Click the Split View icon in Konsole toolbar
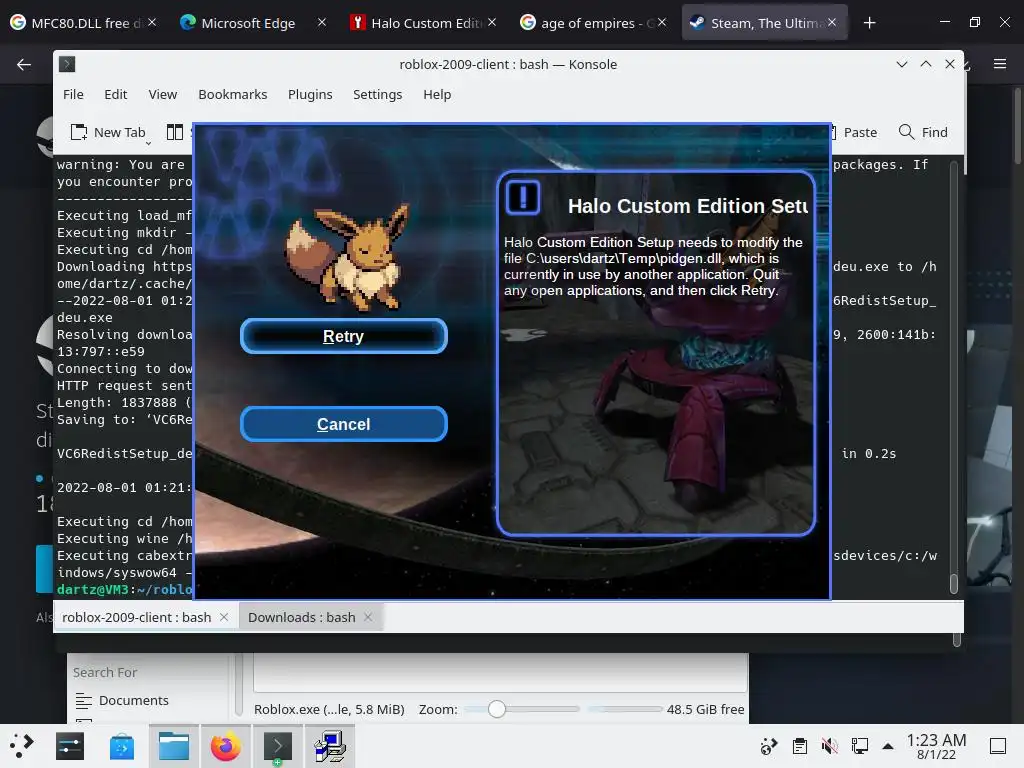 [175, 133]
